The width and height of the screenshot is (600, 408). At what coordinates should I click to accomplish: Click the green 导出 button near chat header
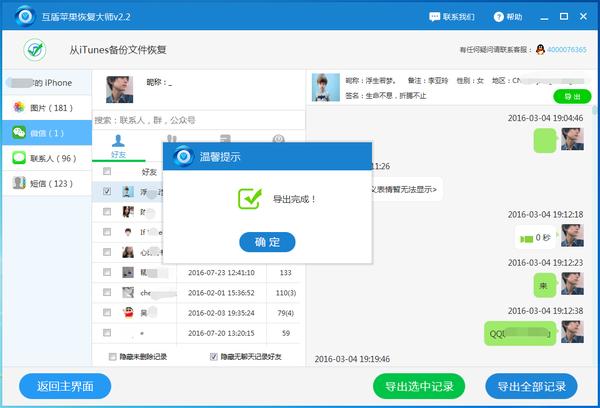coord(572,96)
